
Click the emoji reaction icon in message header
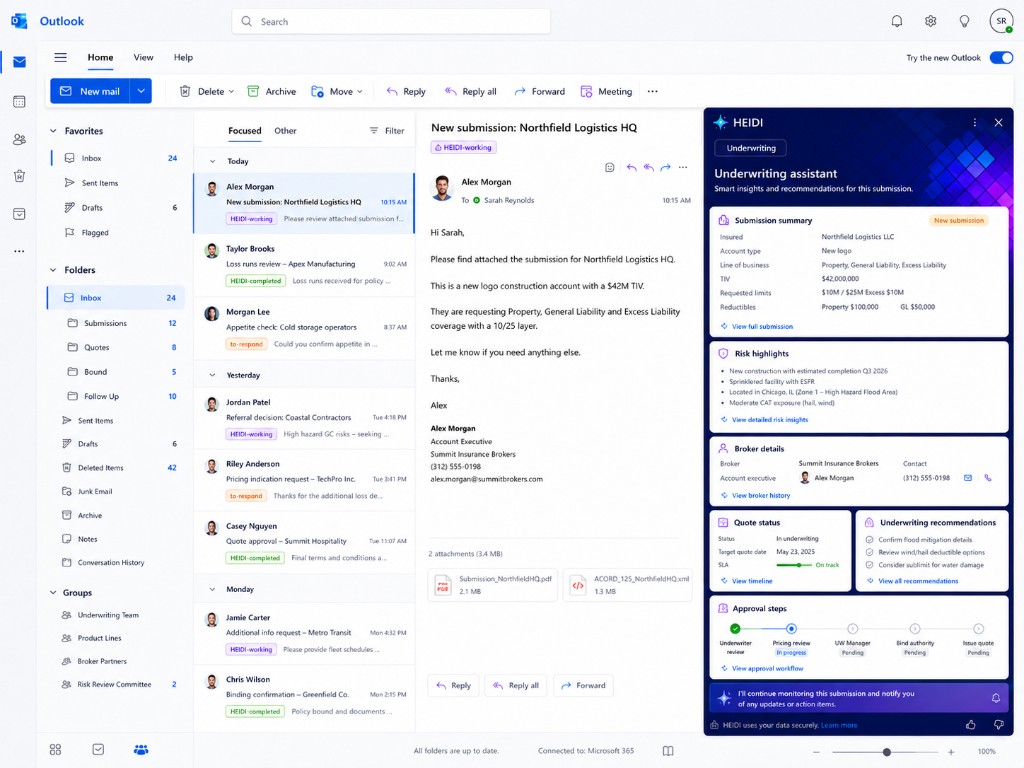click(x=609, y=167)
